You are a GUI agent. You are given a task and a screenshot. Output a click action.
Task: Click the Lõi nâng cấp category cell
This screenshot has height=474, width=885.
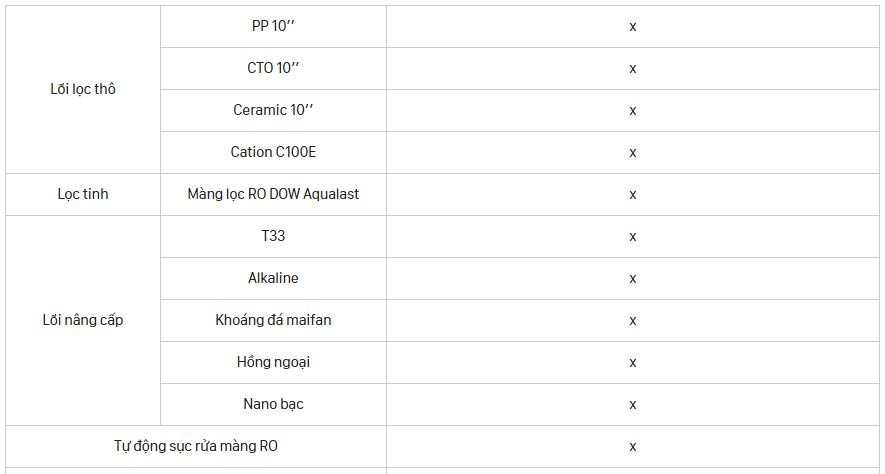point(83,320)
